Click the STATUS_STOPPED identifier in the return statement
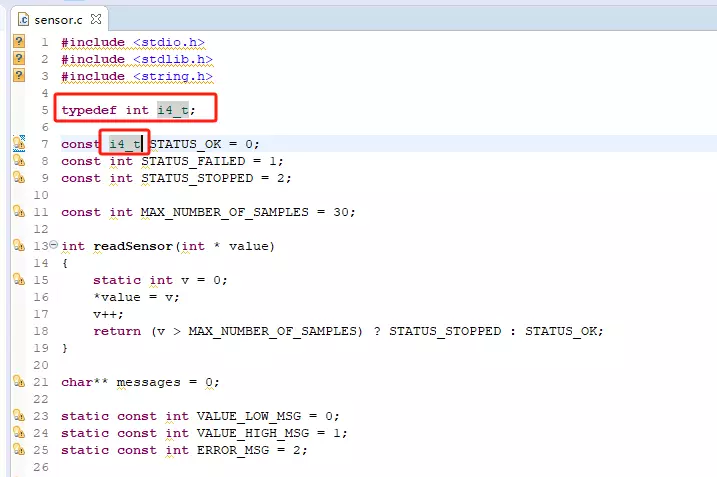Viewport: 717px width, 477px height. click(445, 331)
